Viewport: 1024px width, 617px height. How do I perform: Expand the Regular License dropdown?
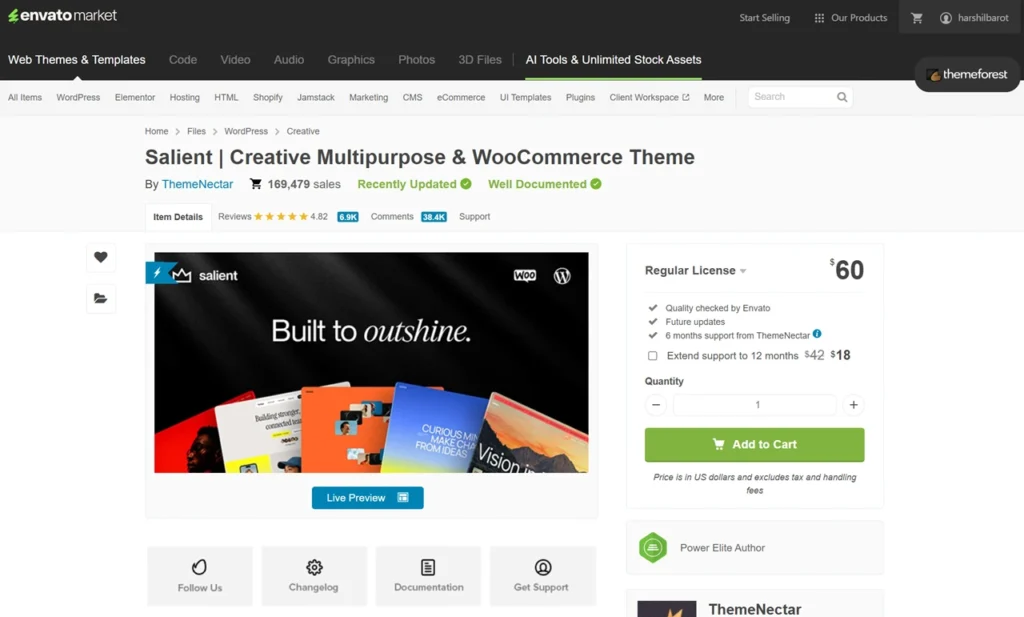click(696, 270)
